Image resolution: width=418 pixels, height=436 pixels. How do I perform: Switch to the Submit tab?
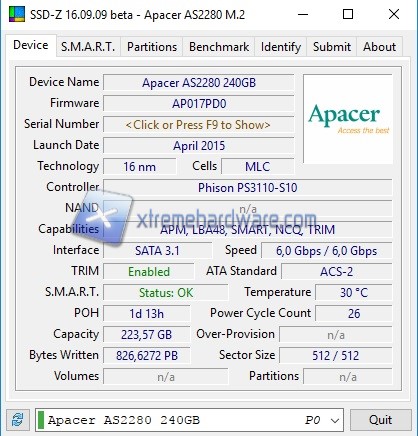coord(332,47)
